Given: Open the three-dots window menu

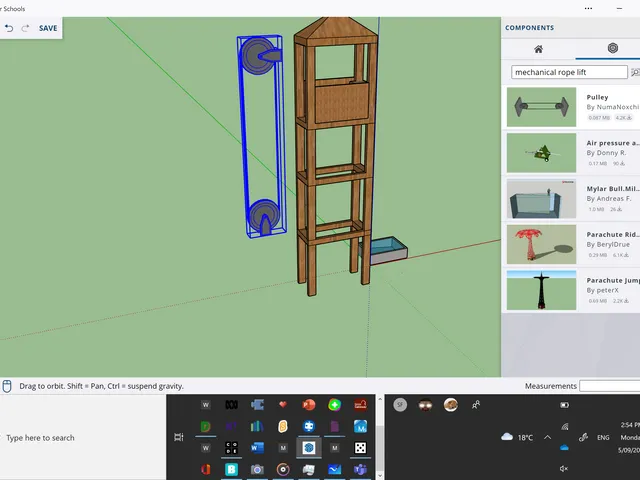Looking at the screenshot, I should pos(588,8).
